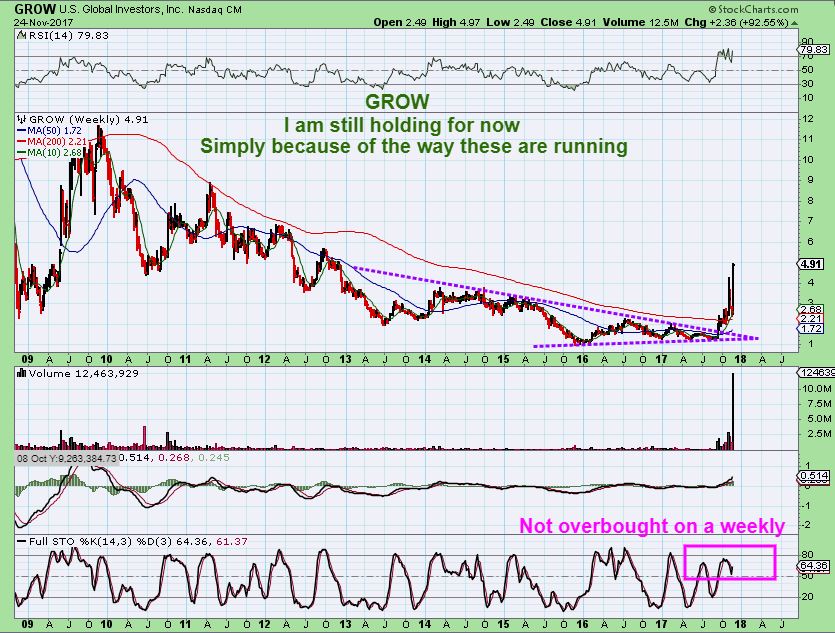Click year 11 on the price panel time axis
The width and height of the screenshot is (835, 633).
pyautogui.click(x=185, y=359)
